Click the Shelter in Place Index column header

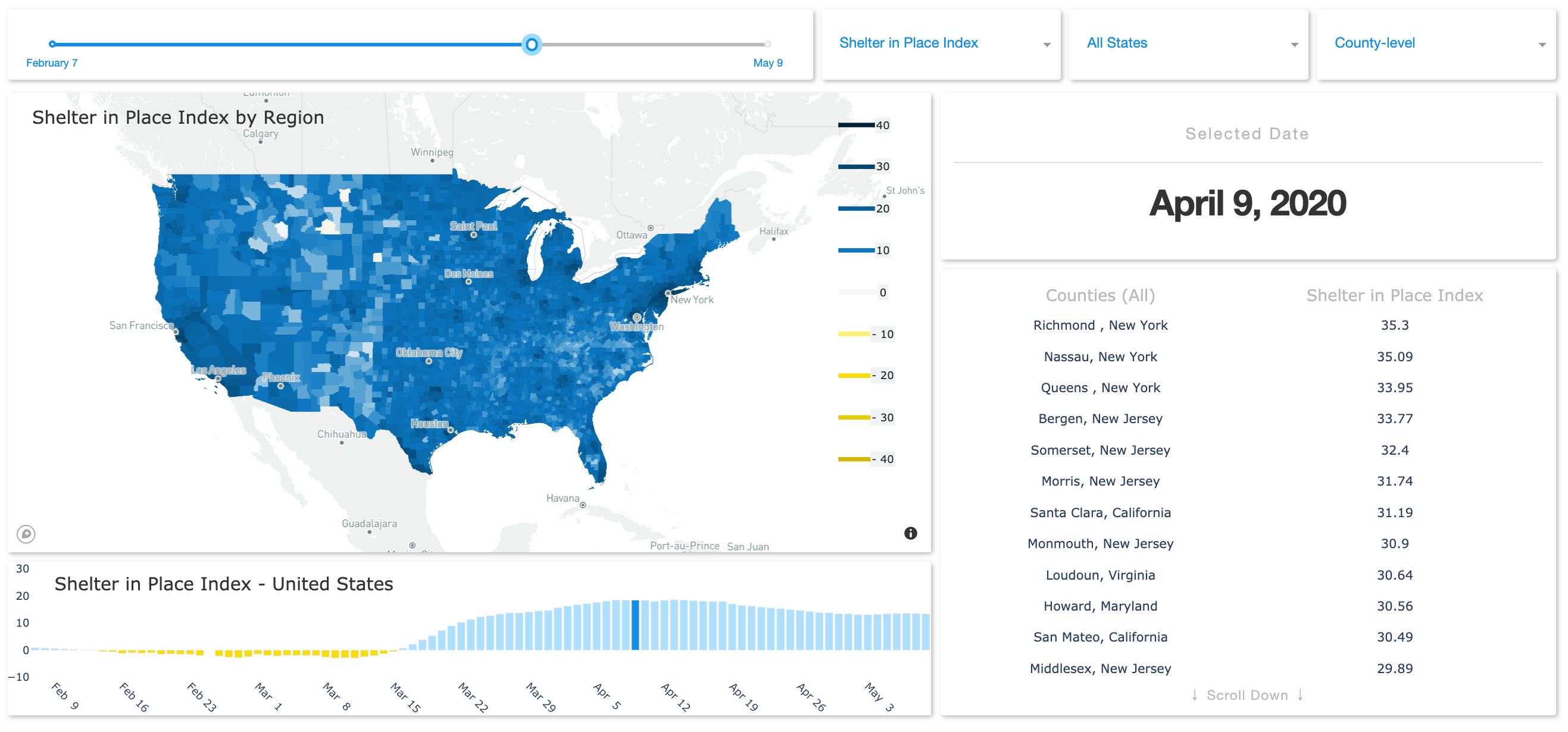click(x=1394, y=295)
